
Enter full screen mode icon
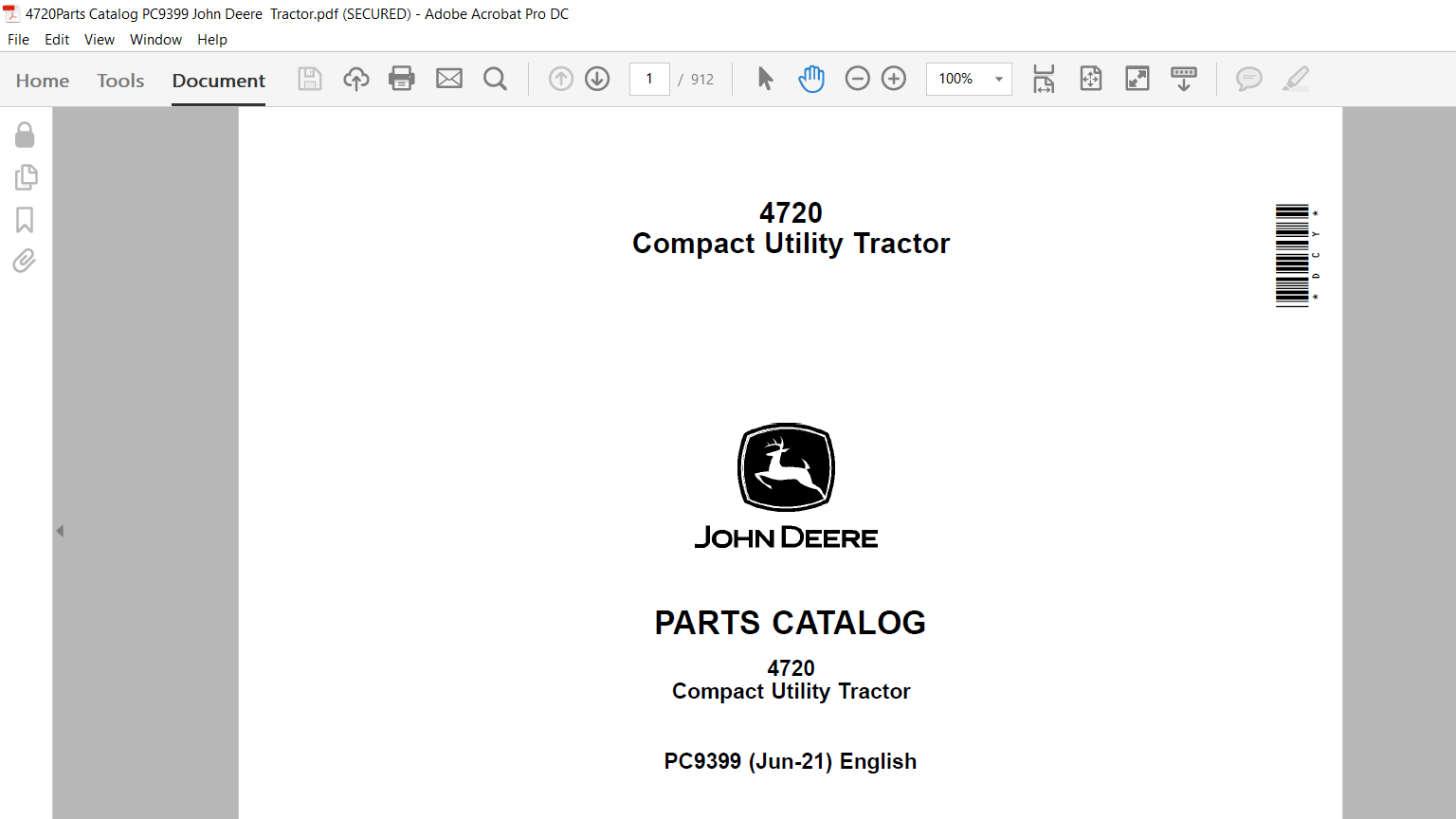(1137, 79)
